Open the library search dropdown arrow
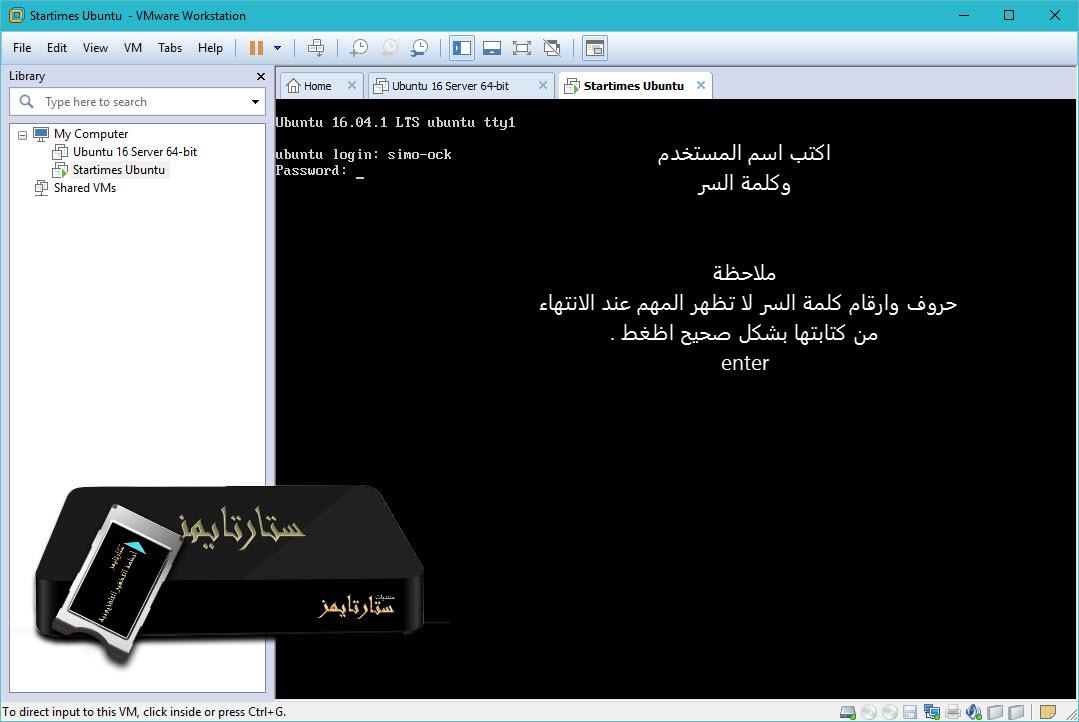This screenshot has width=1079, height=722. tap(256, 101)
